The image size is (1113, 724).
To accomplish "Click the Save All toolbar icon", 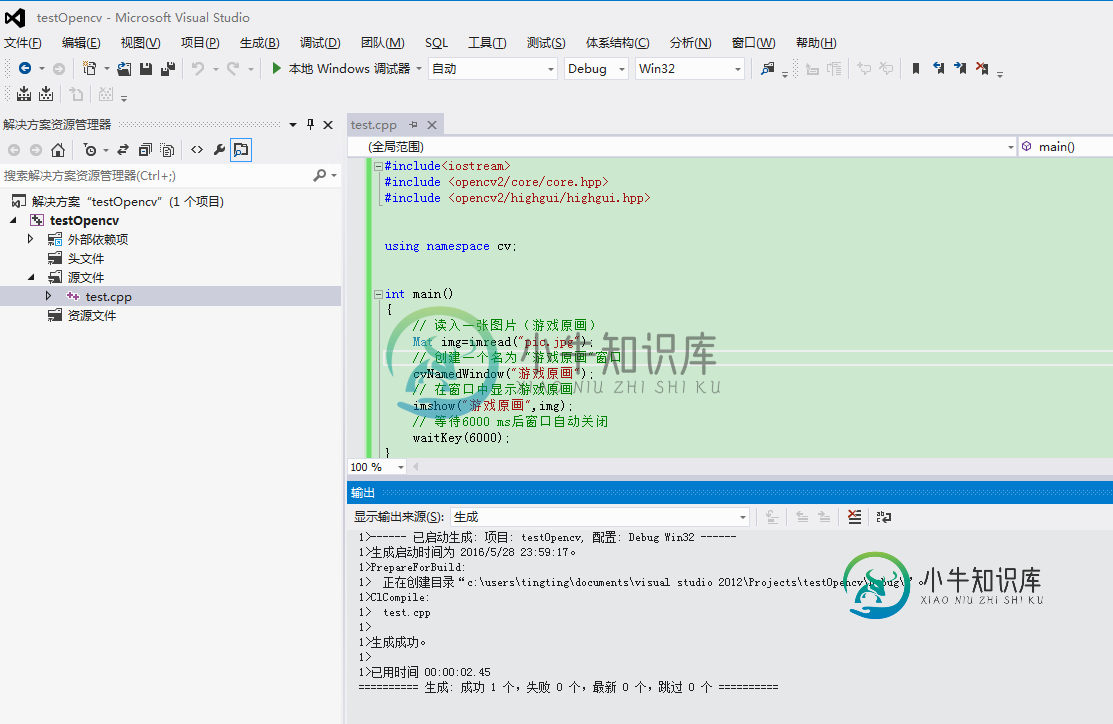I will click(168, 68).
